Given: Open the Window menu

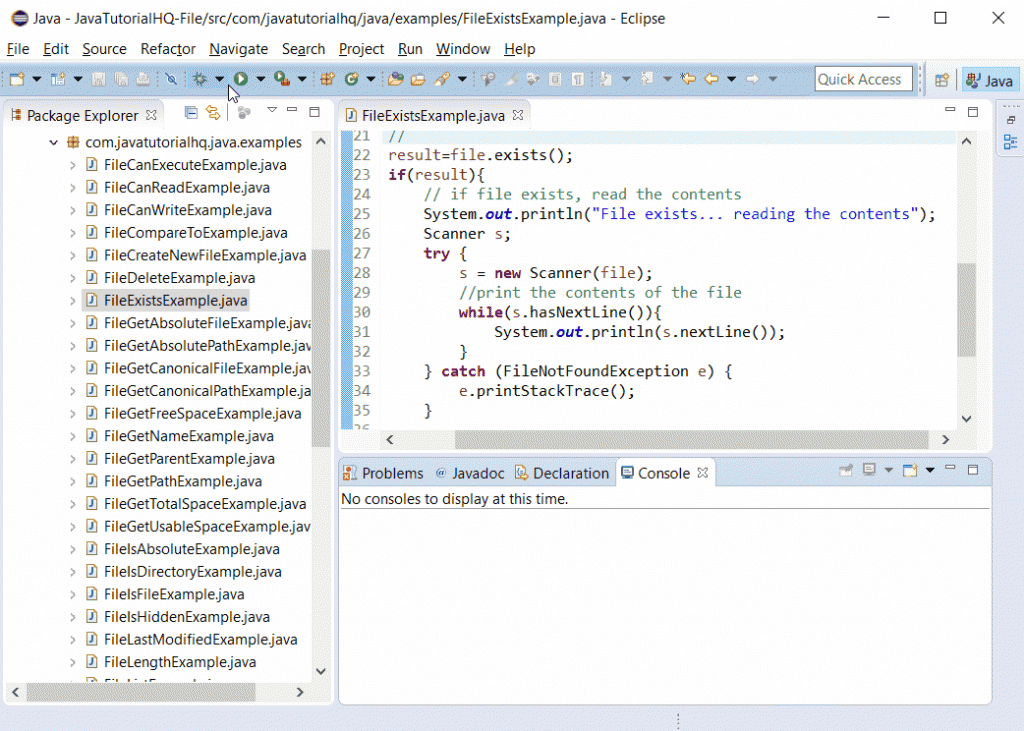Looking at the screenshot, I should [x=462, y=48].
